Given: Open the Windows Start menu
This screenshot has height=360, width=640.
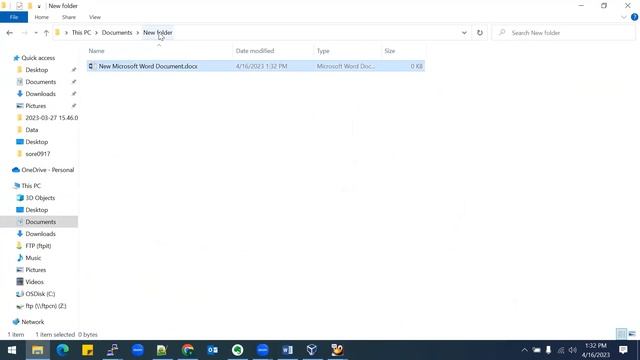Looking at the screenshot, I should (x=11, y=350).
